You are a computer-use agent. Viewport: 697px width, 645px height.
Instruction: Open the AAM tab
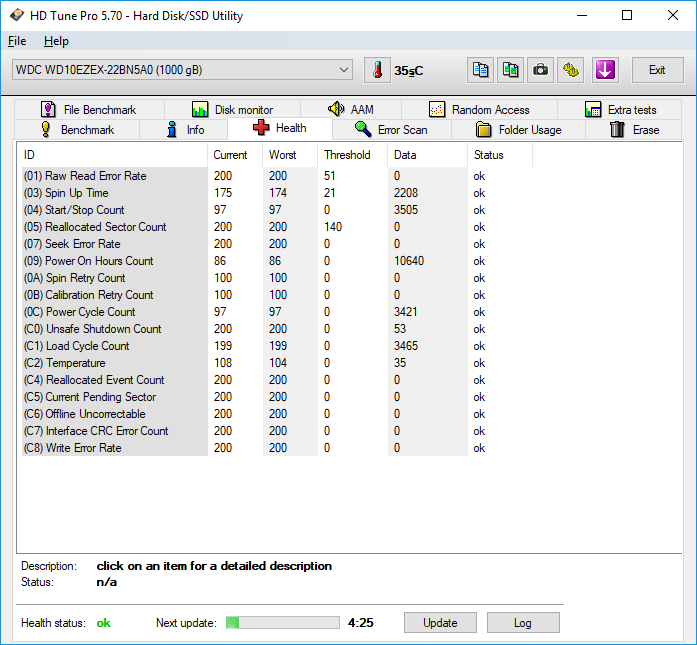click(x=351, y=109)
